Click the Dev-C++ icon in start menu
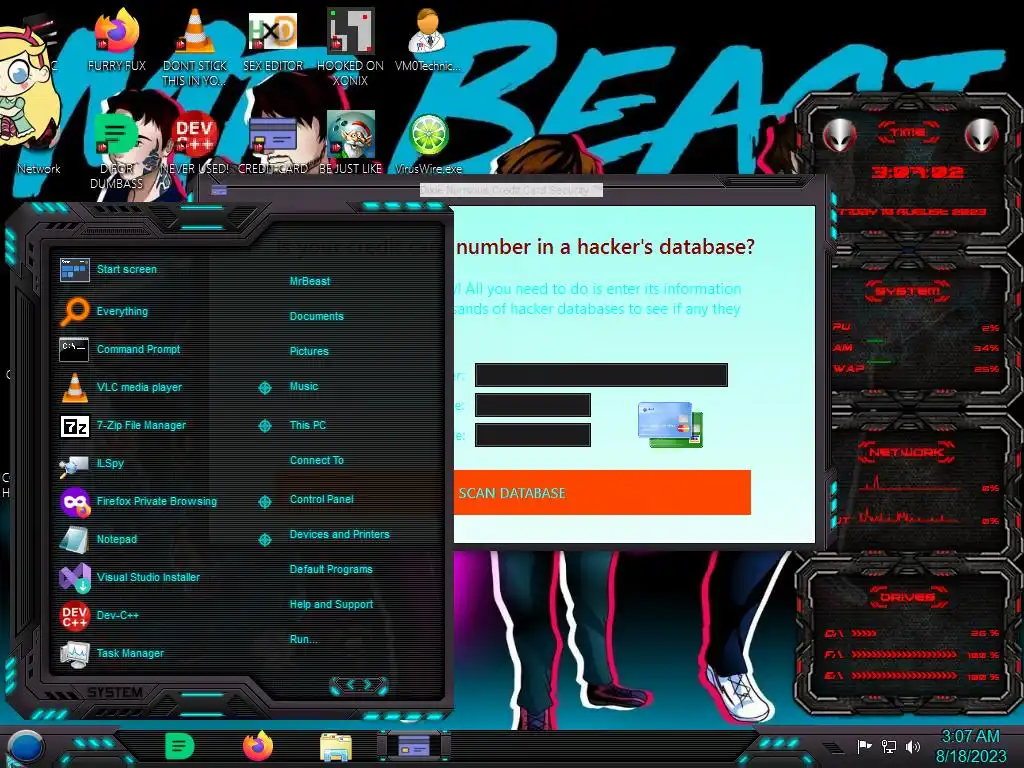 point(74,615)
